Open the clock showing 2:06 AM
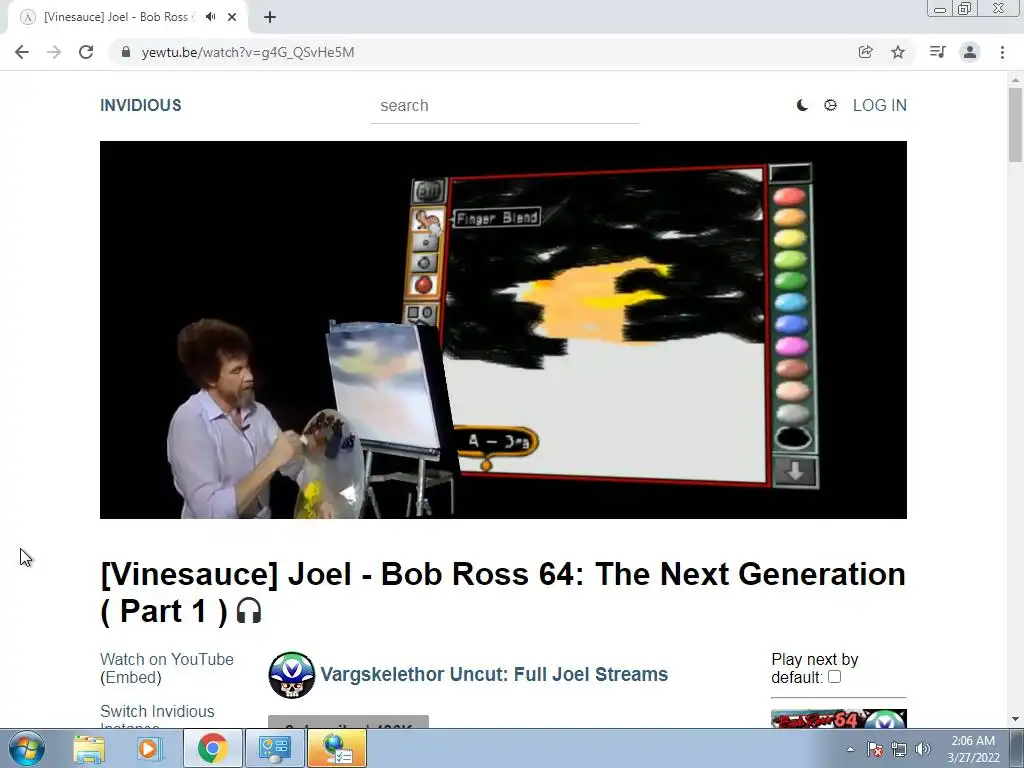1024x768 pixels. tap(973, 749)
